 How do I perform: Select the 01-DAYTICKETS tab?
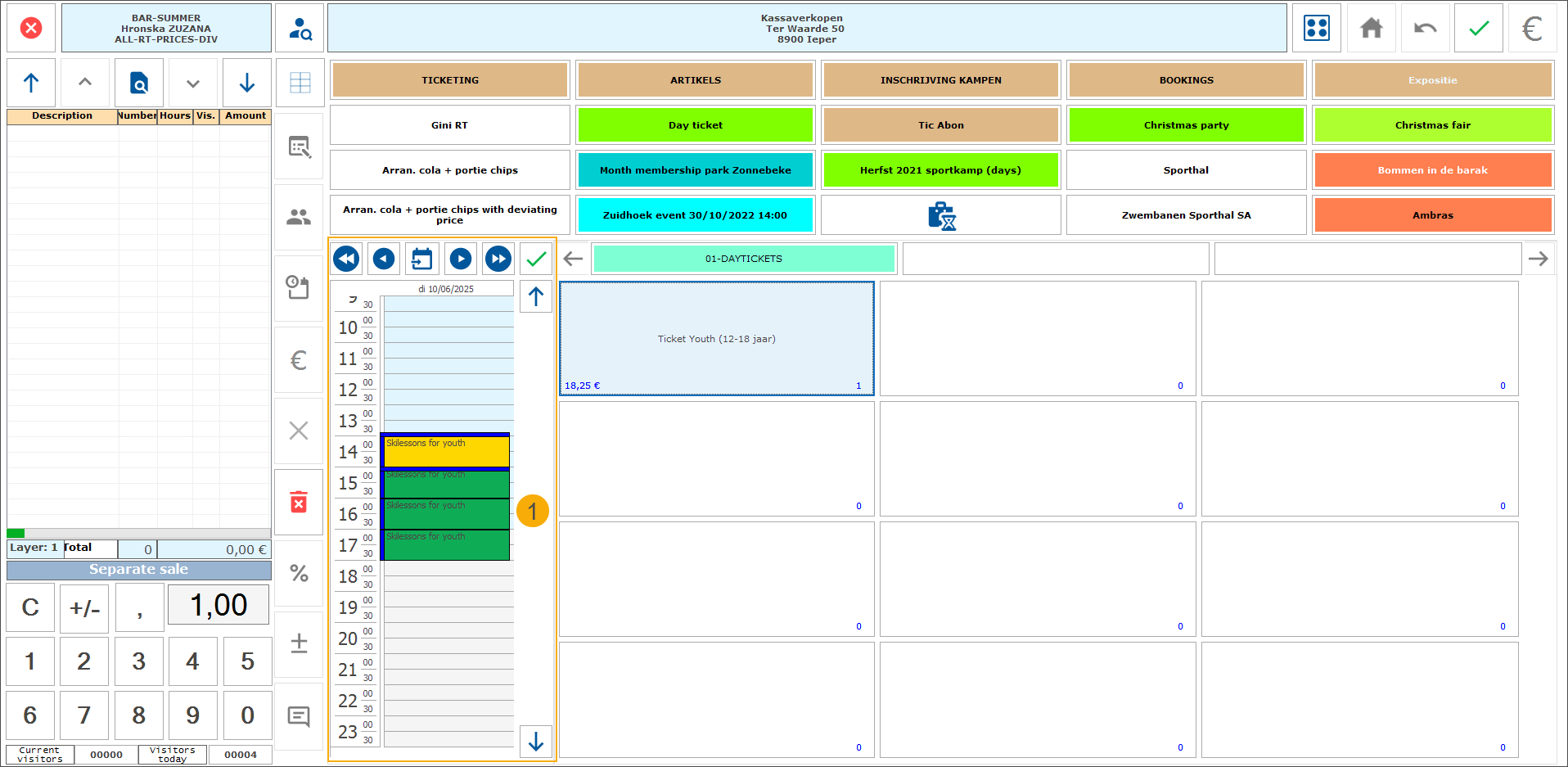pos(743,259)
